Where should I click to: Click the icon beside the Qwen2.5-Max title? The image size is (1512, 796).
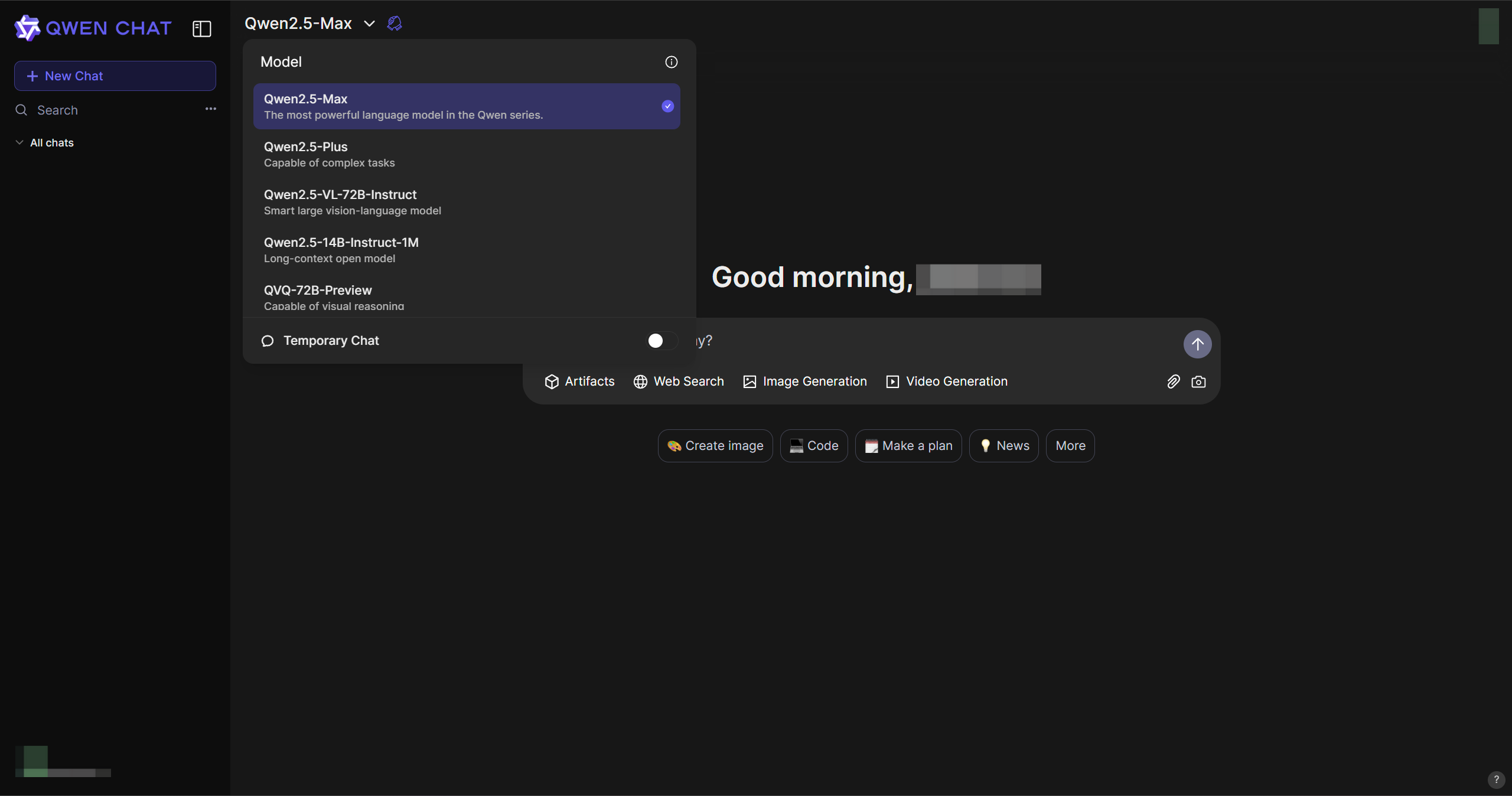[x=395, y=24]
